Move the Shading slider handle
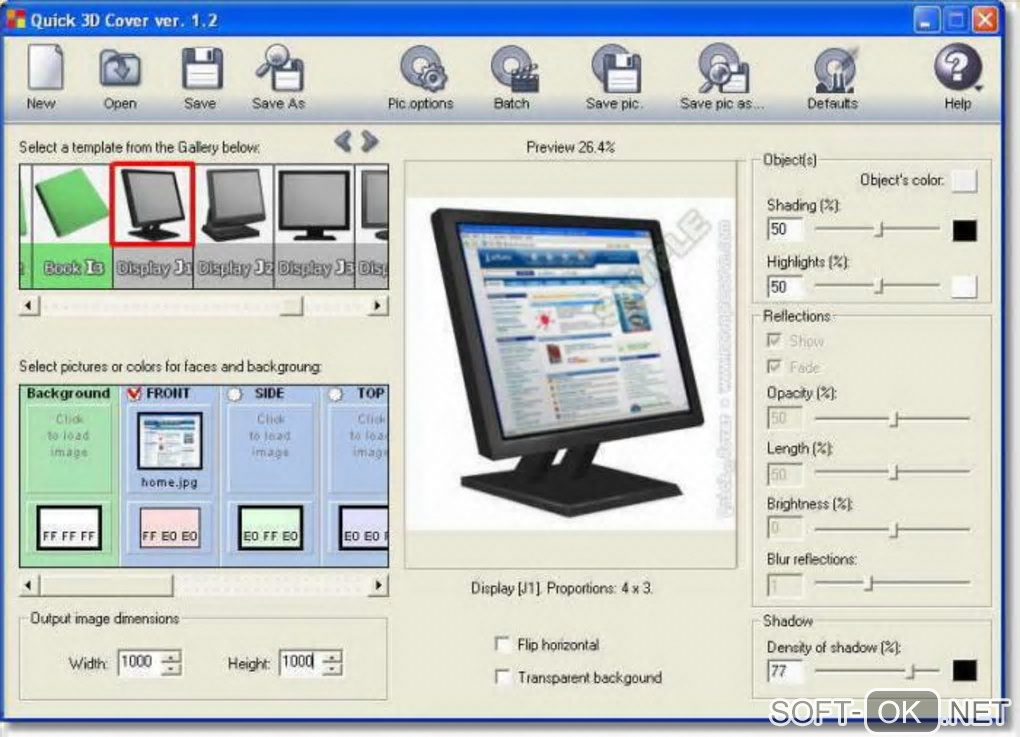Image resolution: width=1020 pixels, height=737 pixels. point(880,229)
